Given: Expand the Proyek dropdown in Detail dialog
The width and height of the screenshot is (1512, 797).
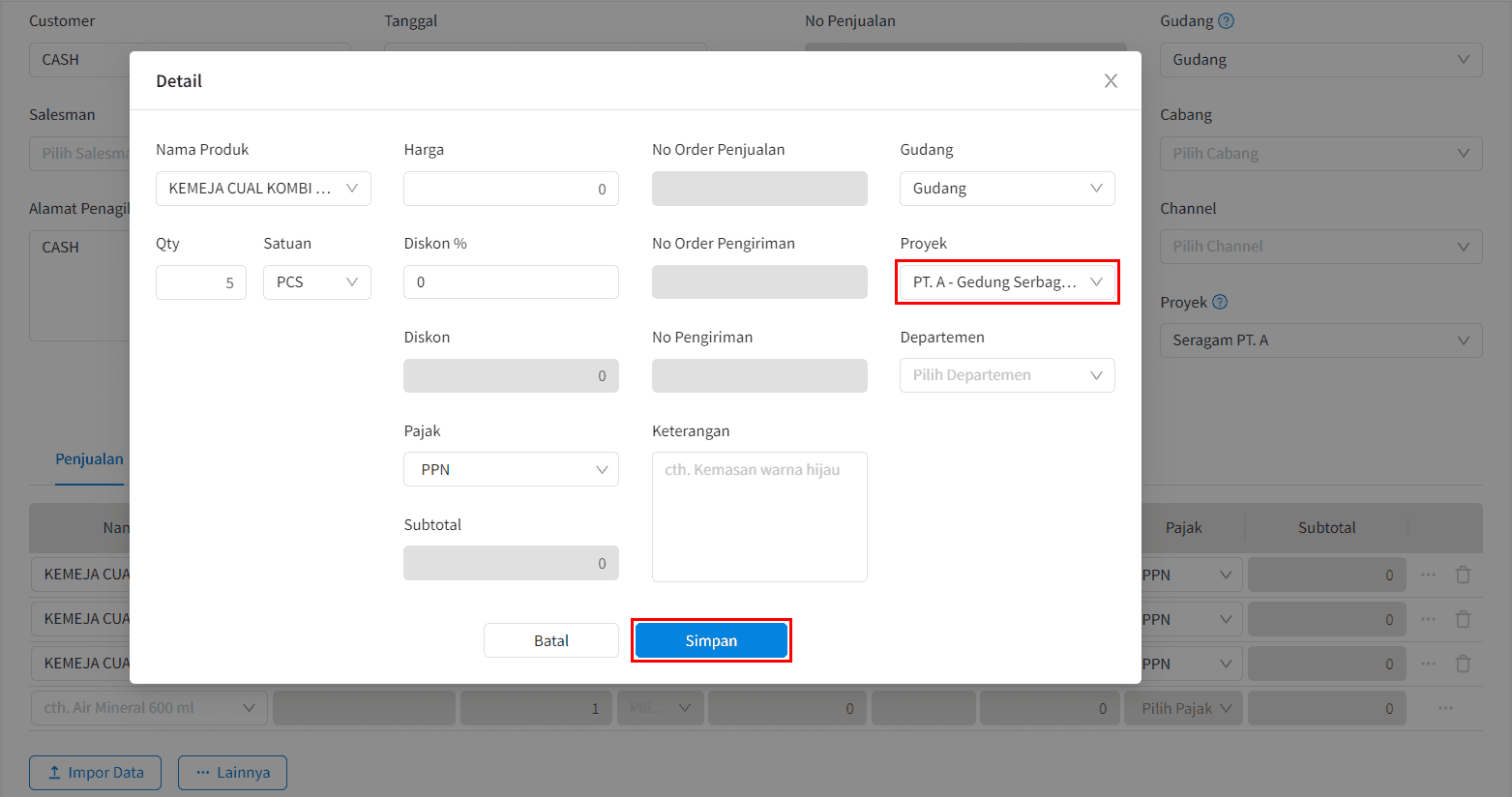Looking at the screenshot, I should pos(1007,282).
